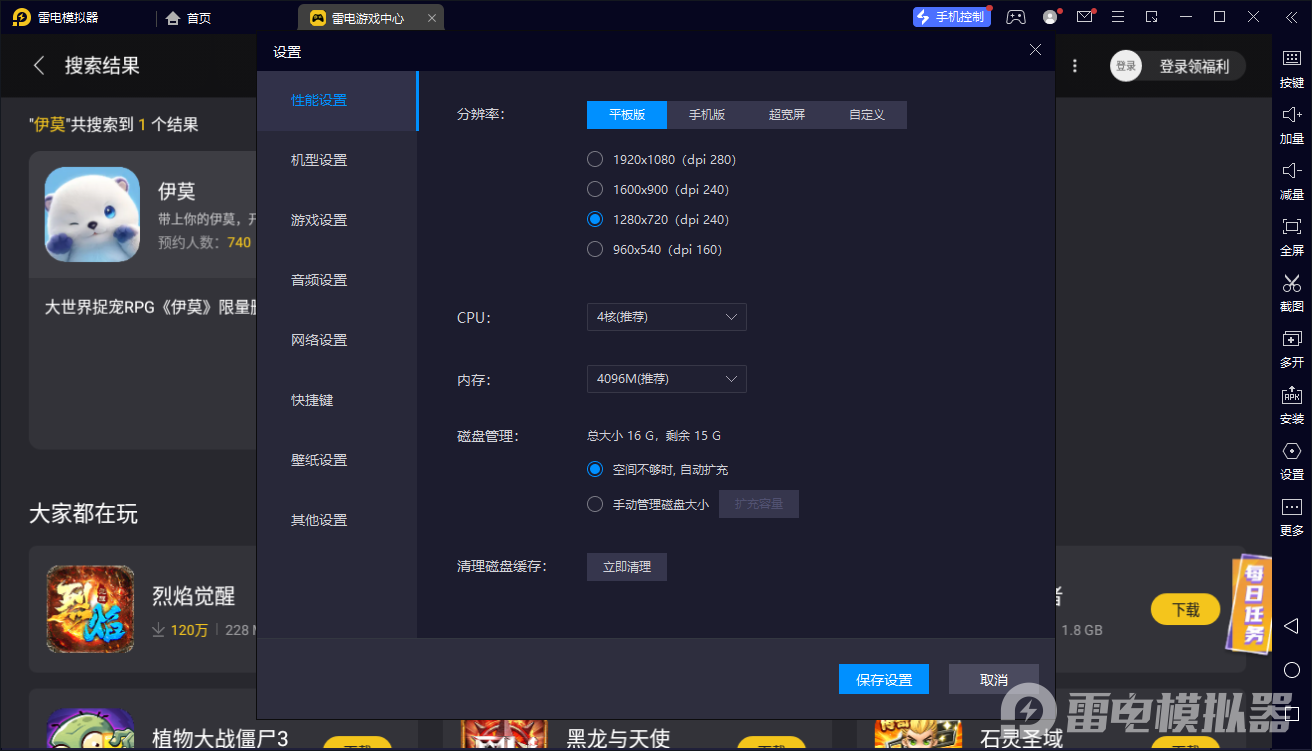Close the 设置 dialog with X
1312x751 pixels.
(x=1035, y=50)
